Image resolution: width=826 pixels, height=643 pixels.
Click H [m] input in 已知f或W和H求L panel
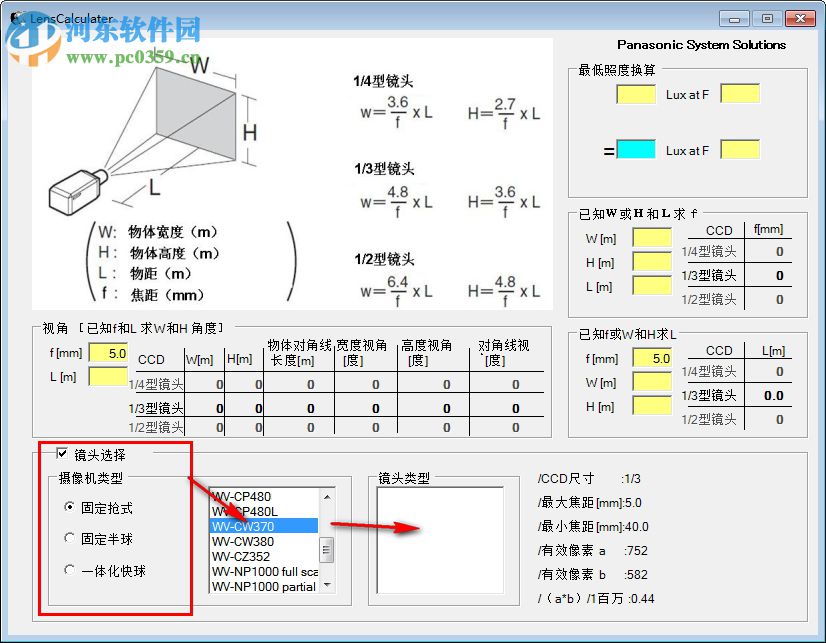click(652, 406)
